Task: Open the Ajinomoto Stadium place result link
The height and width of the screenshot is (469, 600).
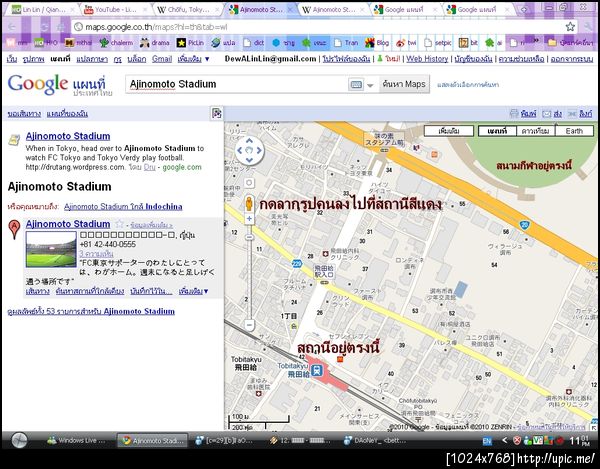Action: click(x=68, y=224)
